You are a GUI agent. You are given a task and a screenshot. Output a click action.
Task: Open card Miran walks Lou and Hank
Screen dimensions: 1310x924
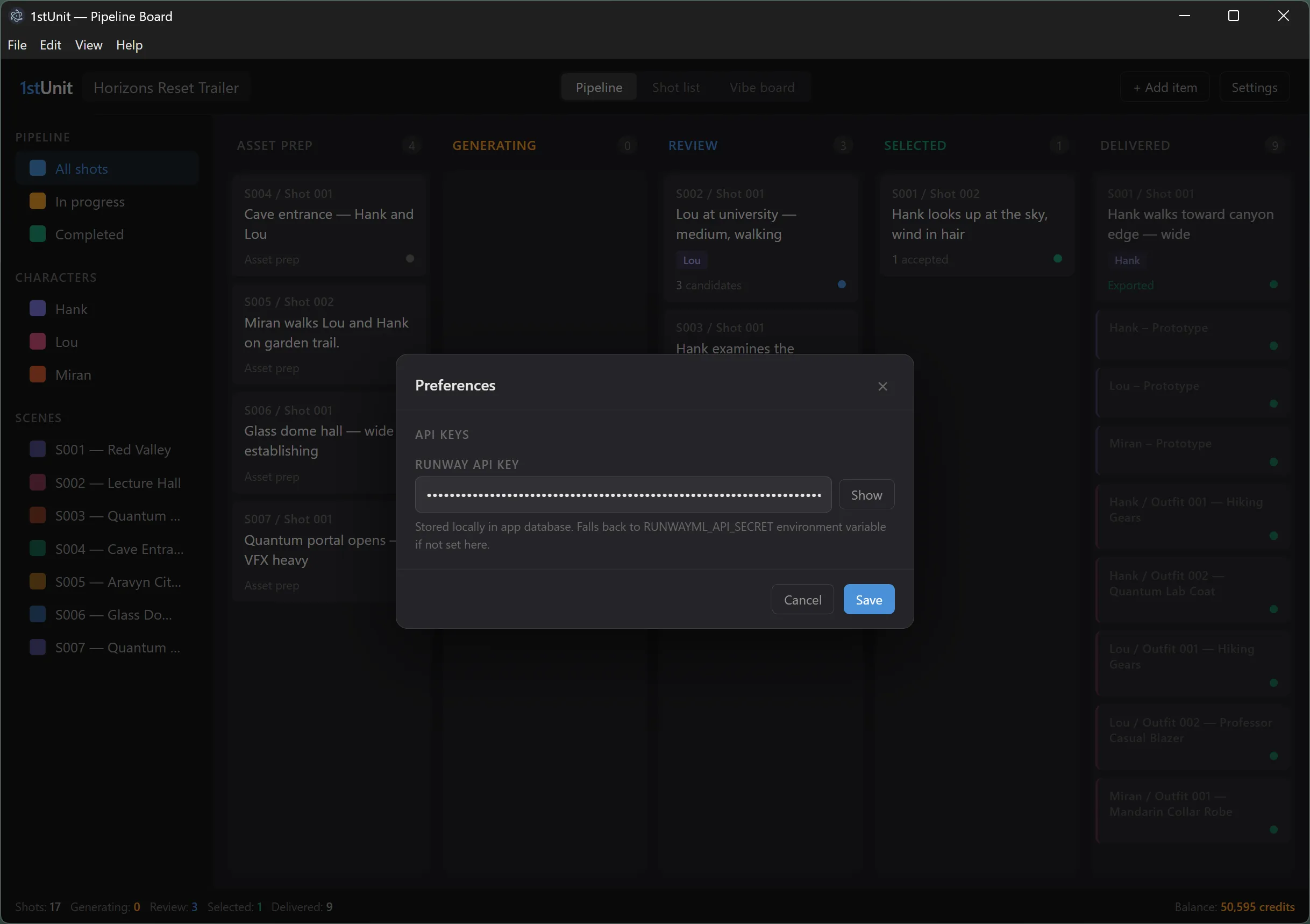tap(329, 335)
